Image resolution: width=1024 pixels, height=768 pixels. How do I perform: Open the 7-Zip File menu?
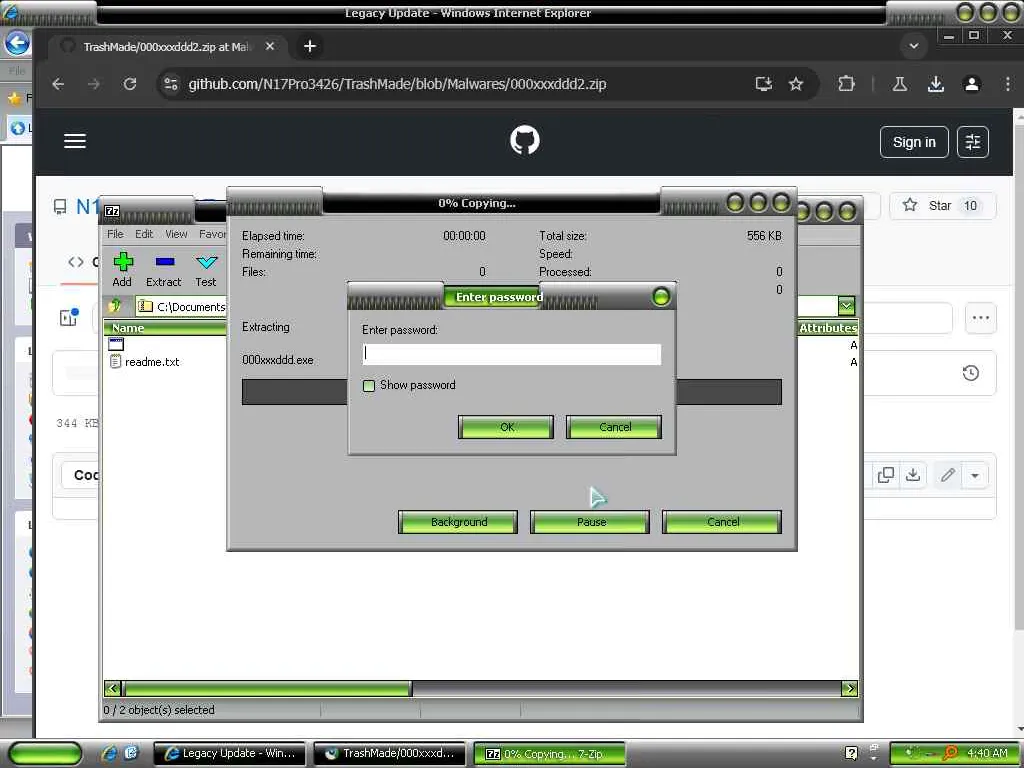click(x=115, y=234)
